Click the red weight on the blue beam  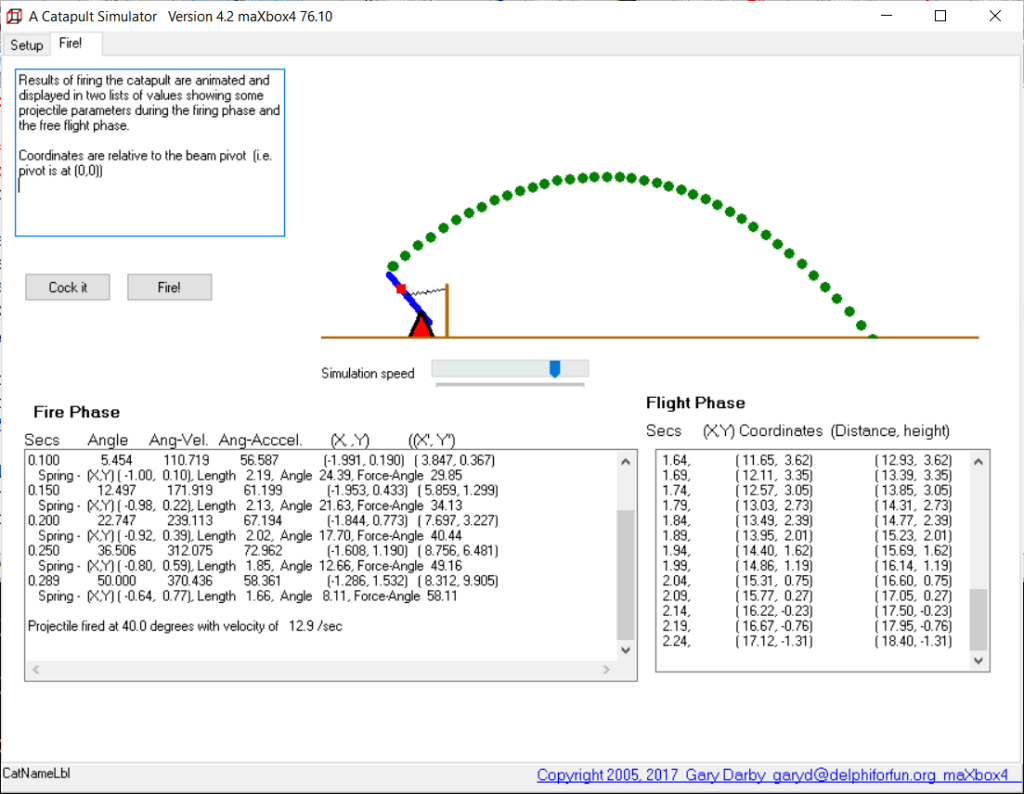tap(401, 289)
